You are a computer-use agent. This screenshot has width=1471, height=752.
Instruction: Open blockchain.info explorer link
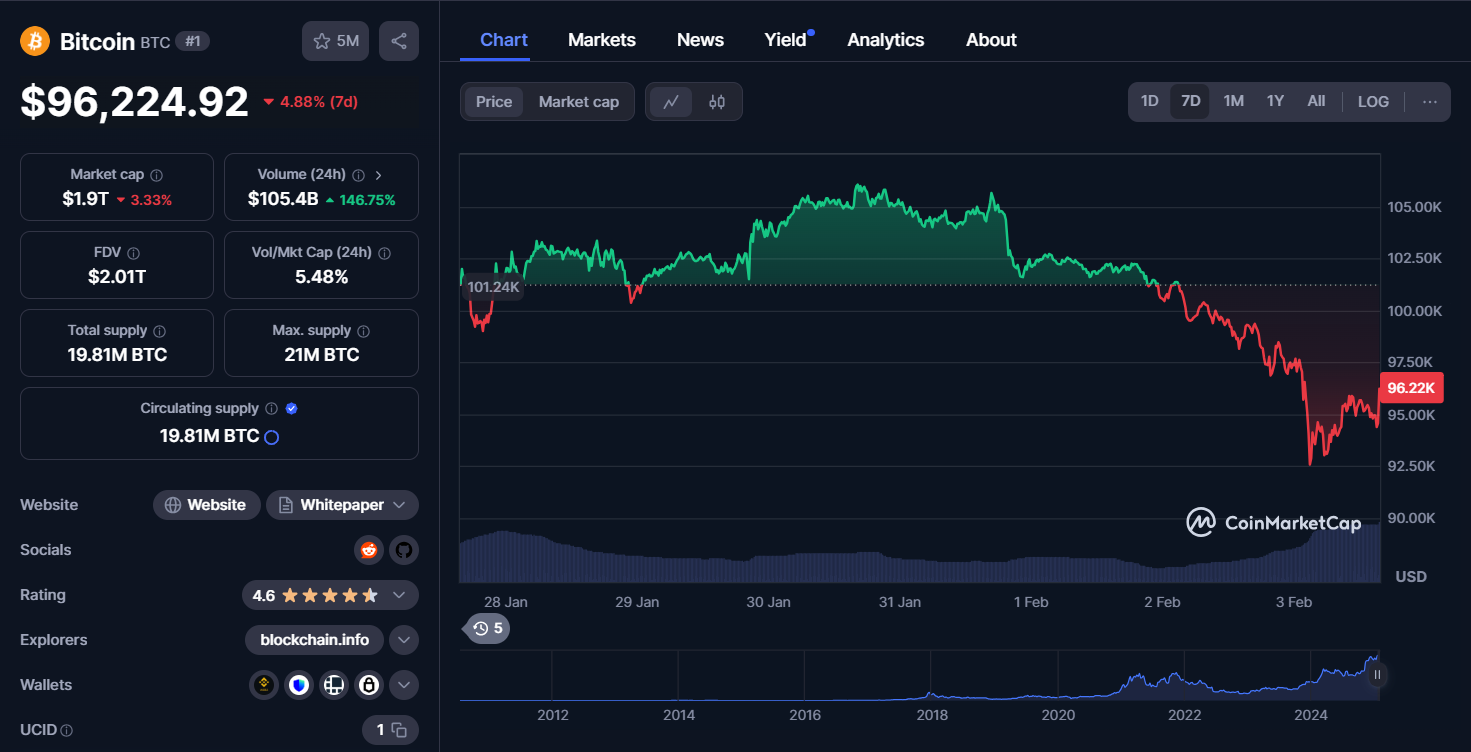click(x=314, y=640)
